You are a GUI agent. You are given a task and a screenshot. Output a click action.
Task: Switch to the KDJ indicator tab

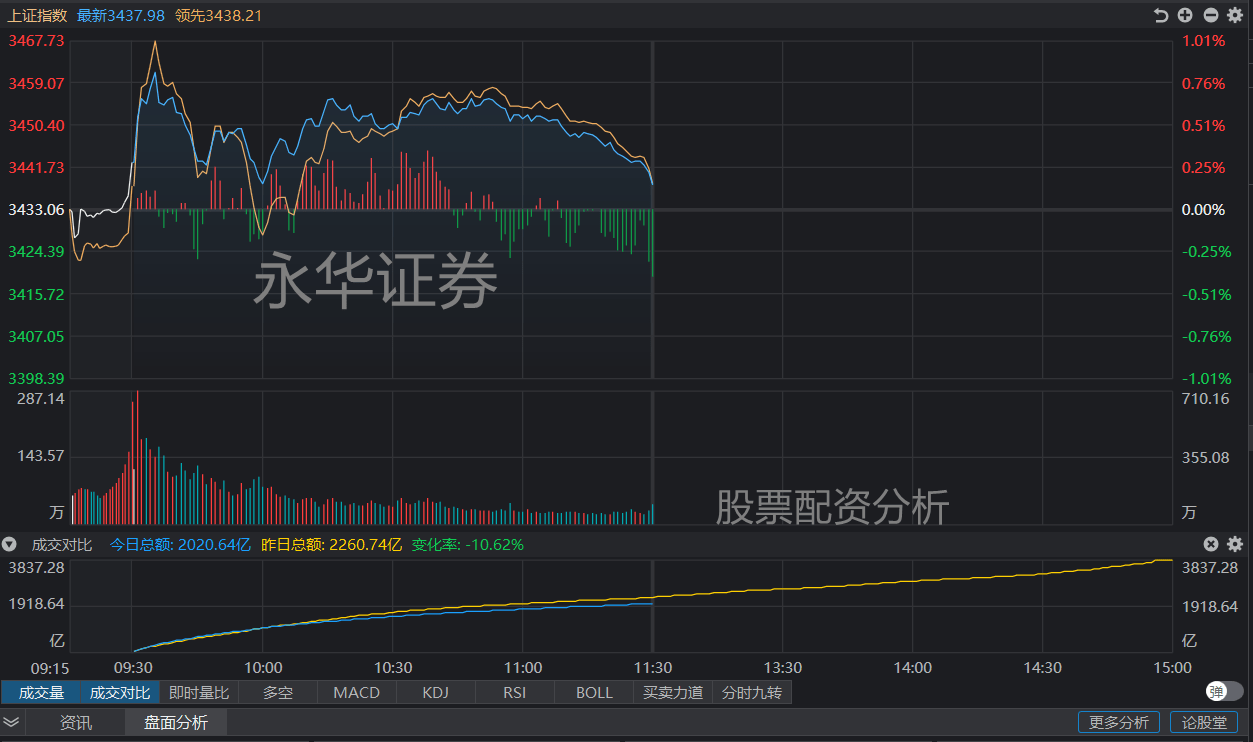point(435,692)
